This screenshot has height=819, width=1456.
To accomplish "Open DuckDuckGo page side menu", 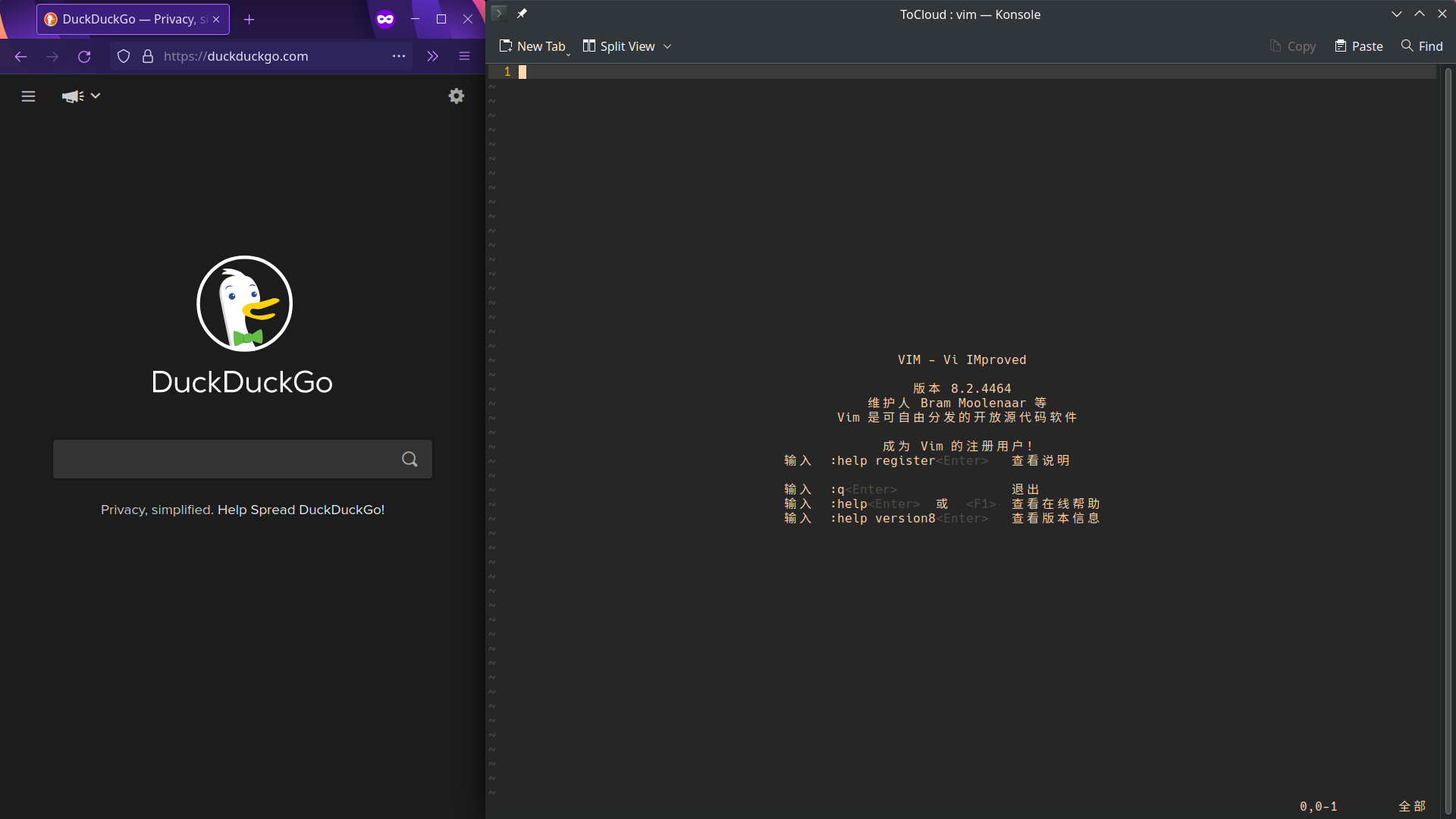I will (28, 96).
